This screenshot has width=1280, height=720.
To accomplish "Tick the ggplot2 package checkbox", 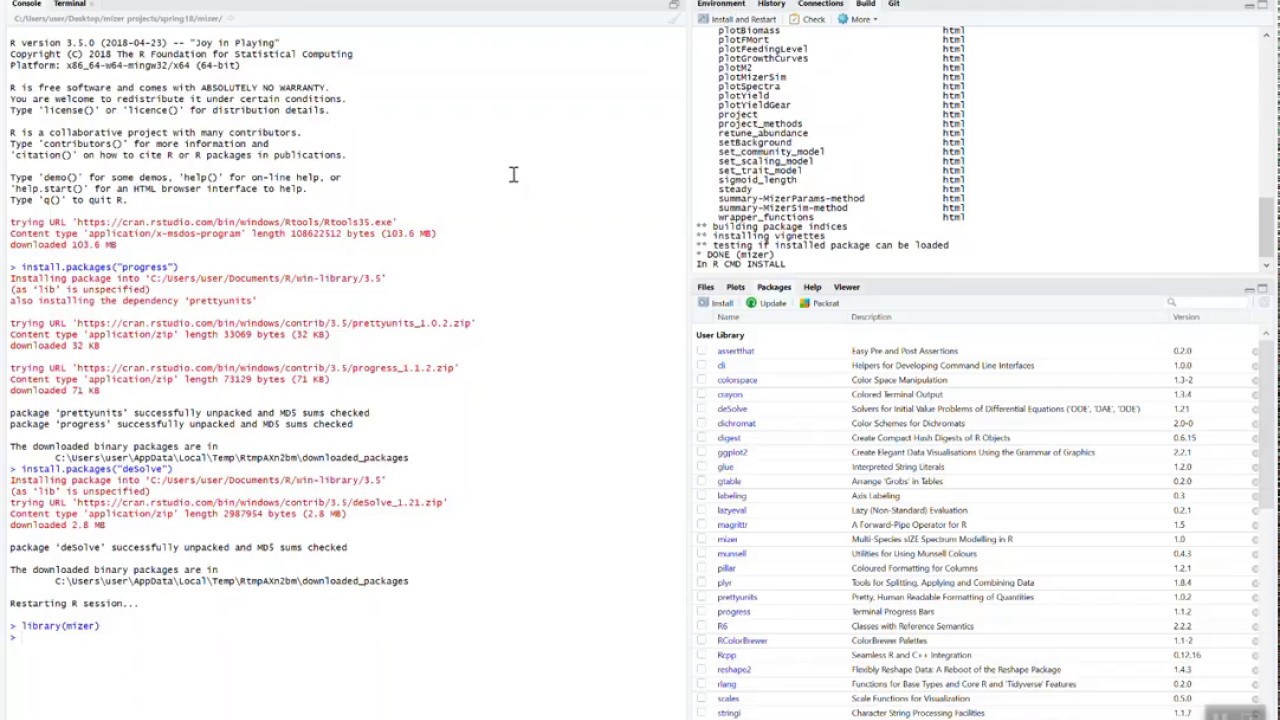I will click(x=701, y=453).
